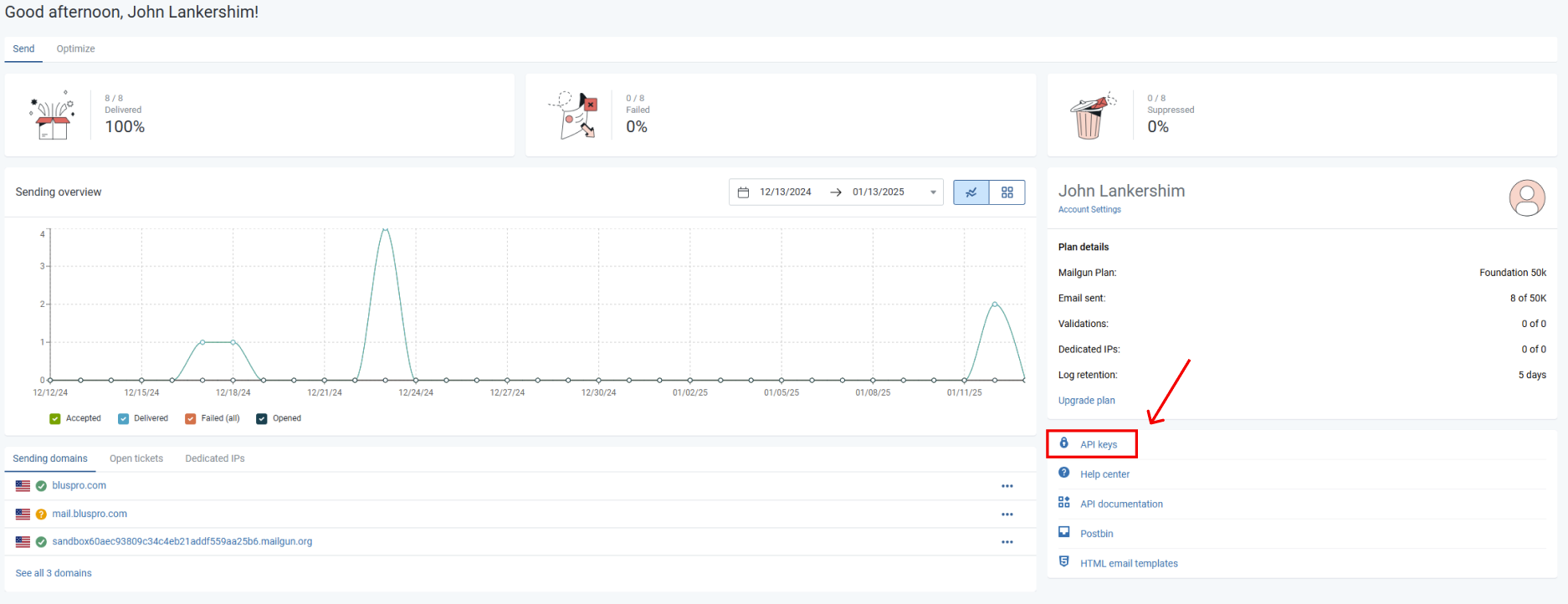Switch to the line chart view
This screenshot has height=604, width=1568.
[x=971, y=192]
